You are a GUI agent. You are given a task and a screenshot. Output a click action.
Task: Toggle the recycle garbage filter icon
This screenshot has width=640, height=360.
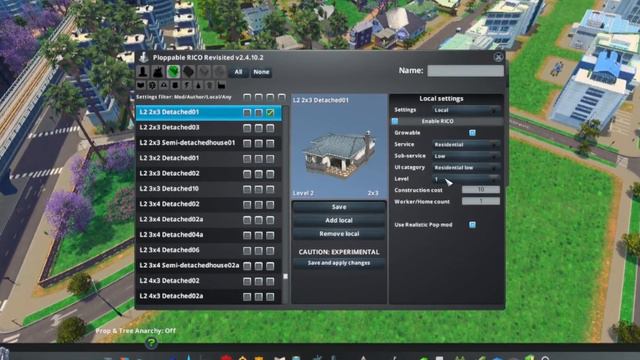click(x=164, y=85)
